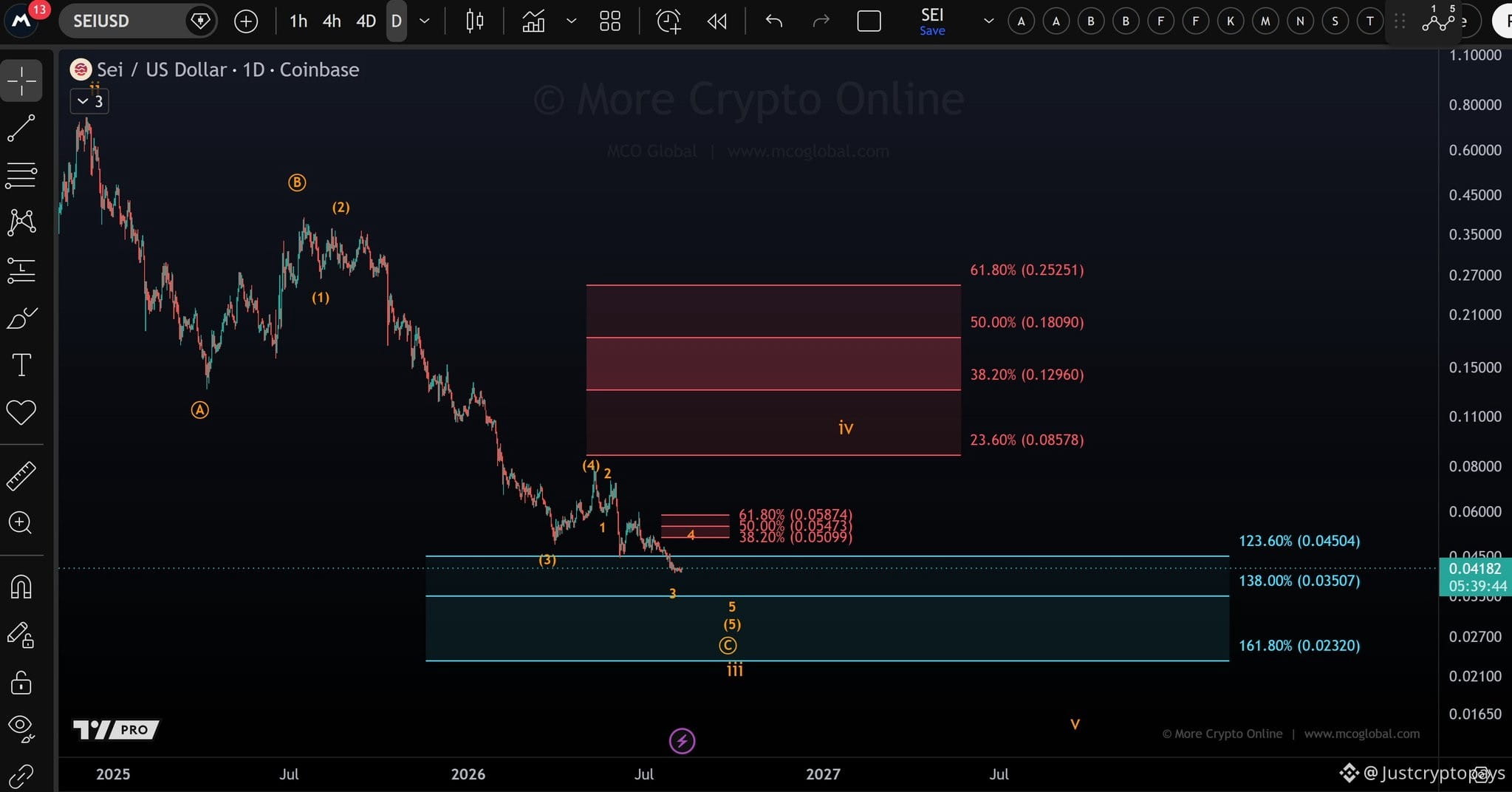Click the iv wave label in red zone

[x=846, y=427]
